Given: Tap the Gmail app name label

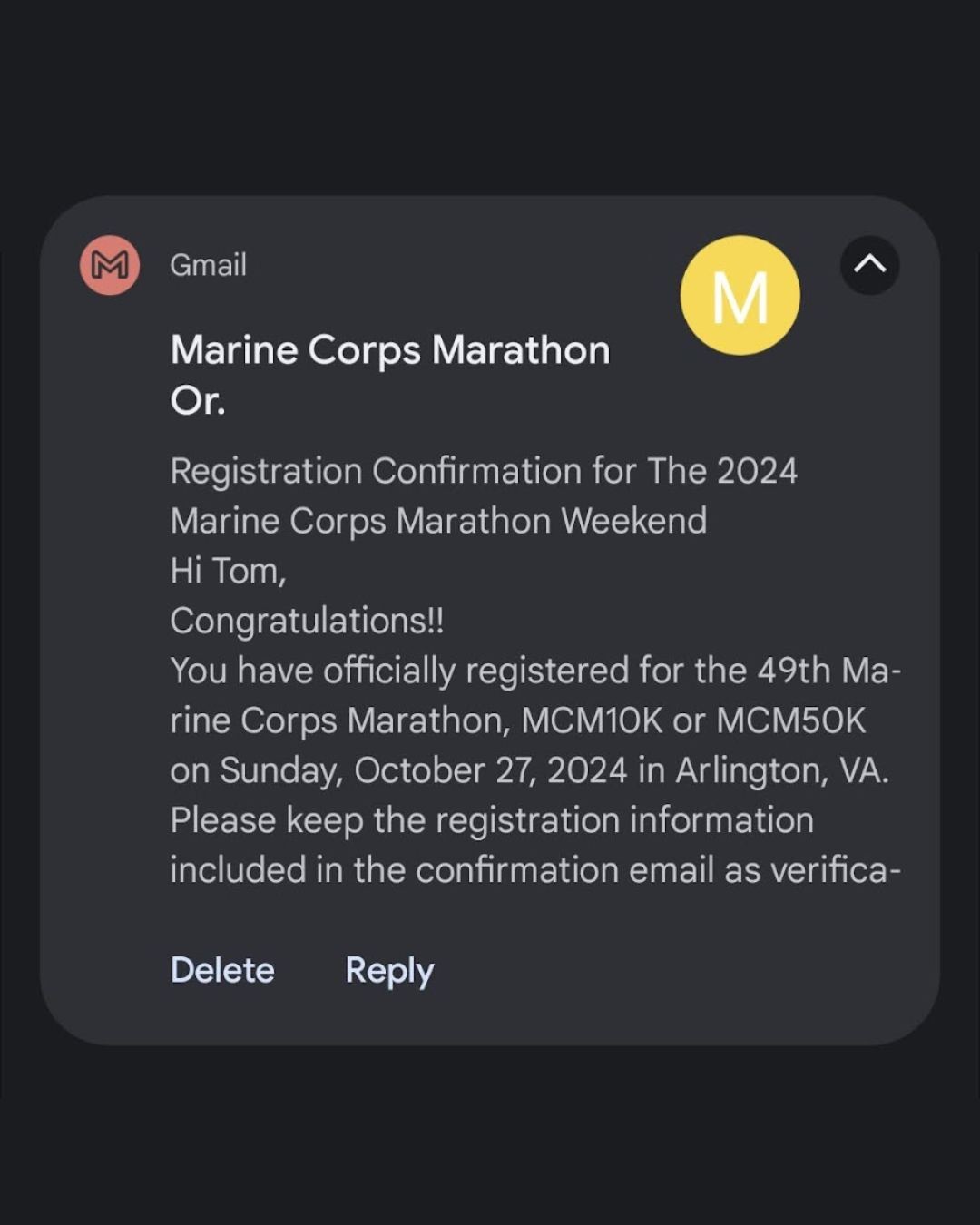Looking at the screenshot, I should pyautogui.click(x=208, y=265).
